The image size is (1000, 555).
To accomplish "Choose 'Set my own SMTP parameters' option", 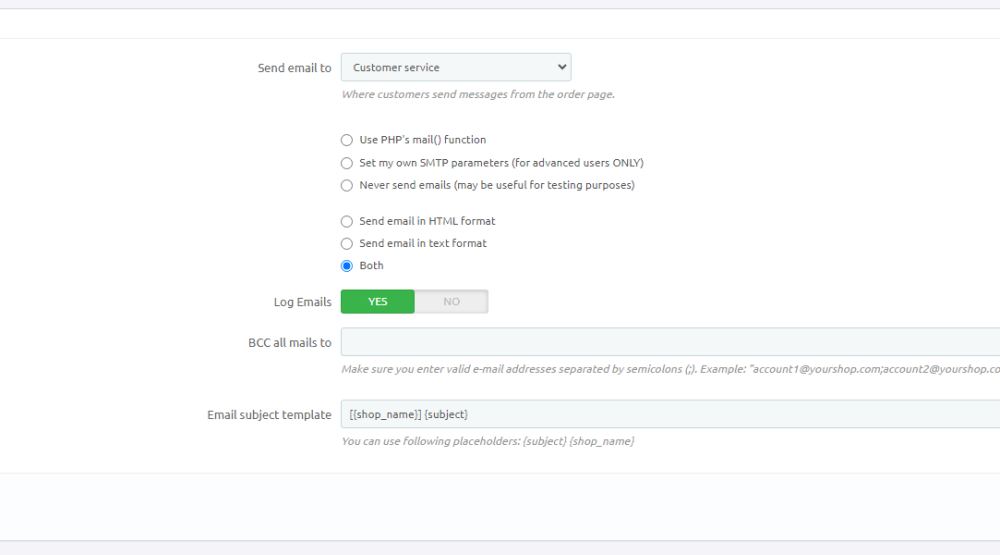I will pyautogui.click(x=347, y=163).
